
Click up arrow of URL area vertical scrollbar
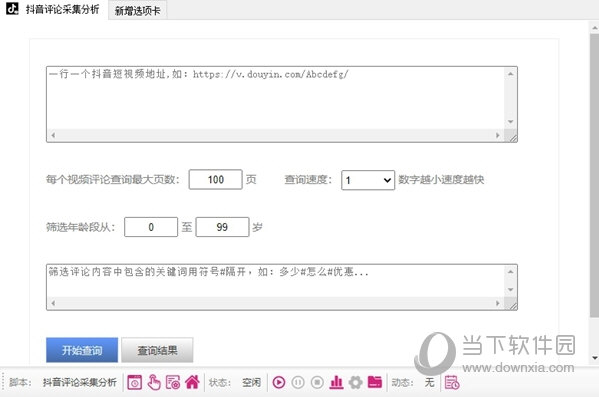[511, 74]
